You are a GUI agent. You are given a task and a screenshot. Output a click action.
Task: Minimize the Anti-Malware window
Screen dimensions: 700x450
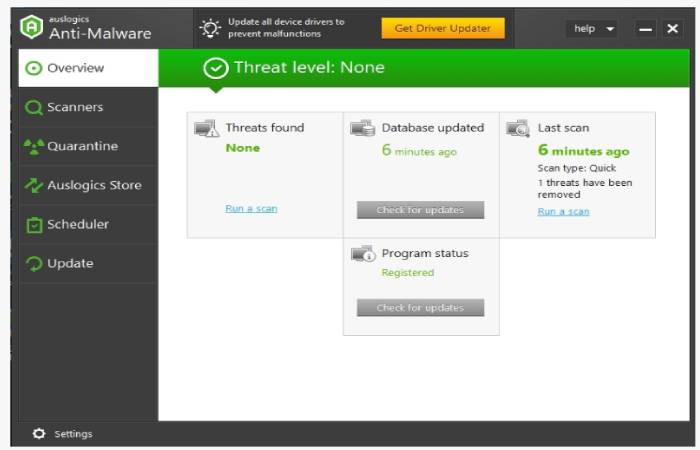click(645, 29)
